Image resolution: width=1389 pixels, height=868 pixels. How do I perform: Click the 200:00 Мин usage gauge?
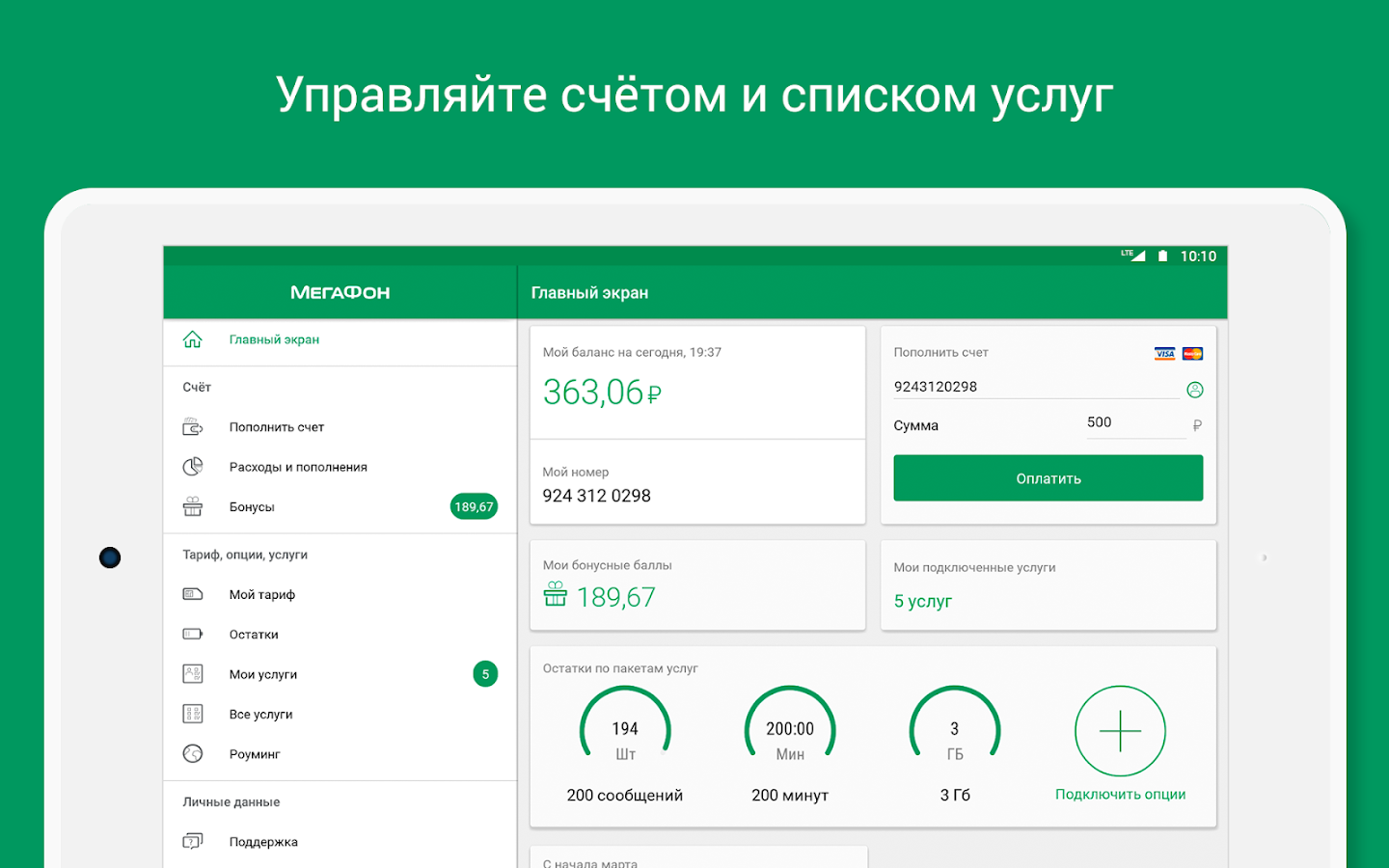point(789,728)
